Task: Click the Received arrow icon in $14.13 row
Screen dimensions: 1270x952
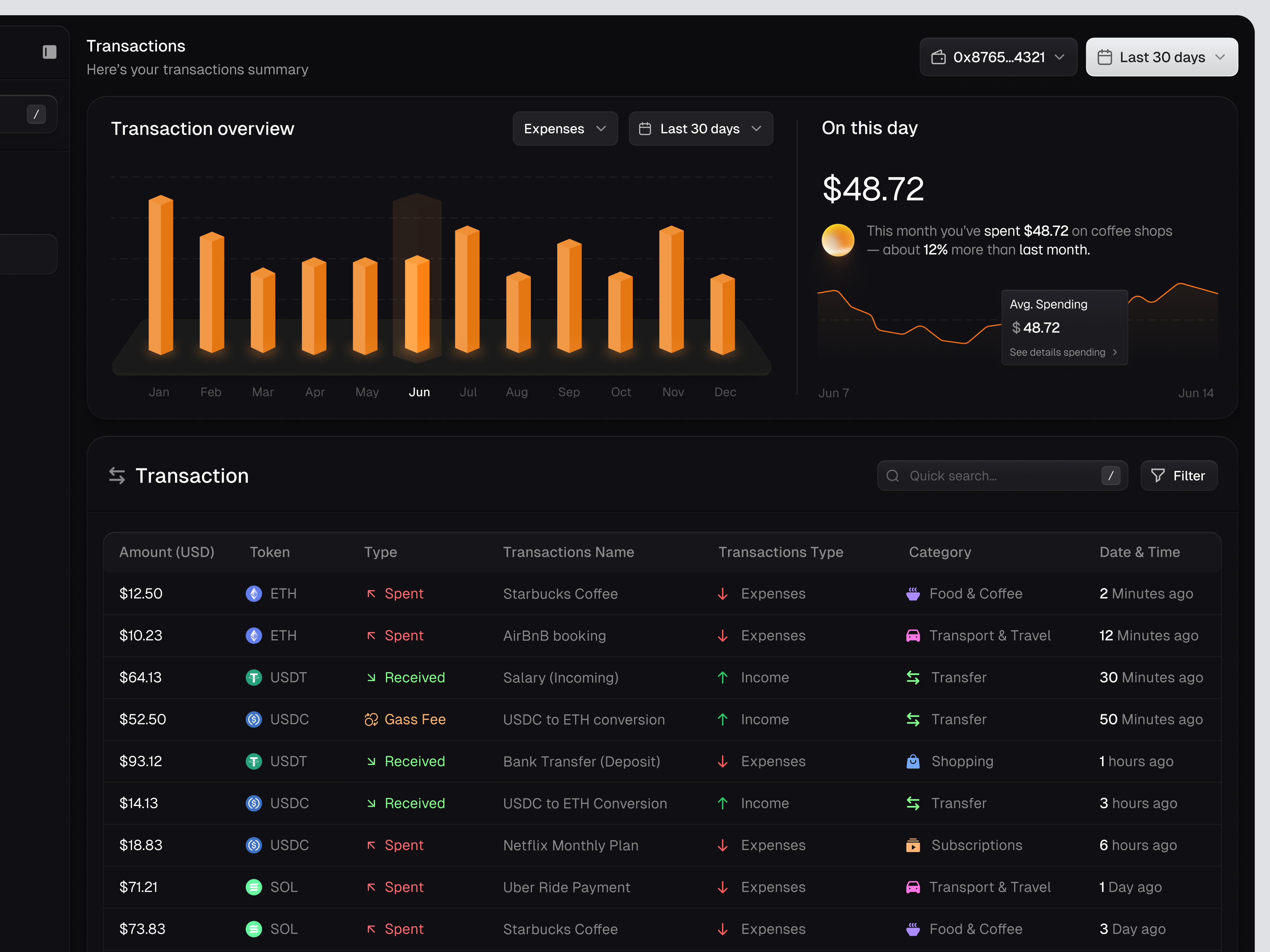Action: [x=371, y=803]
